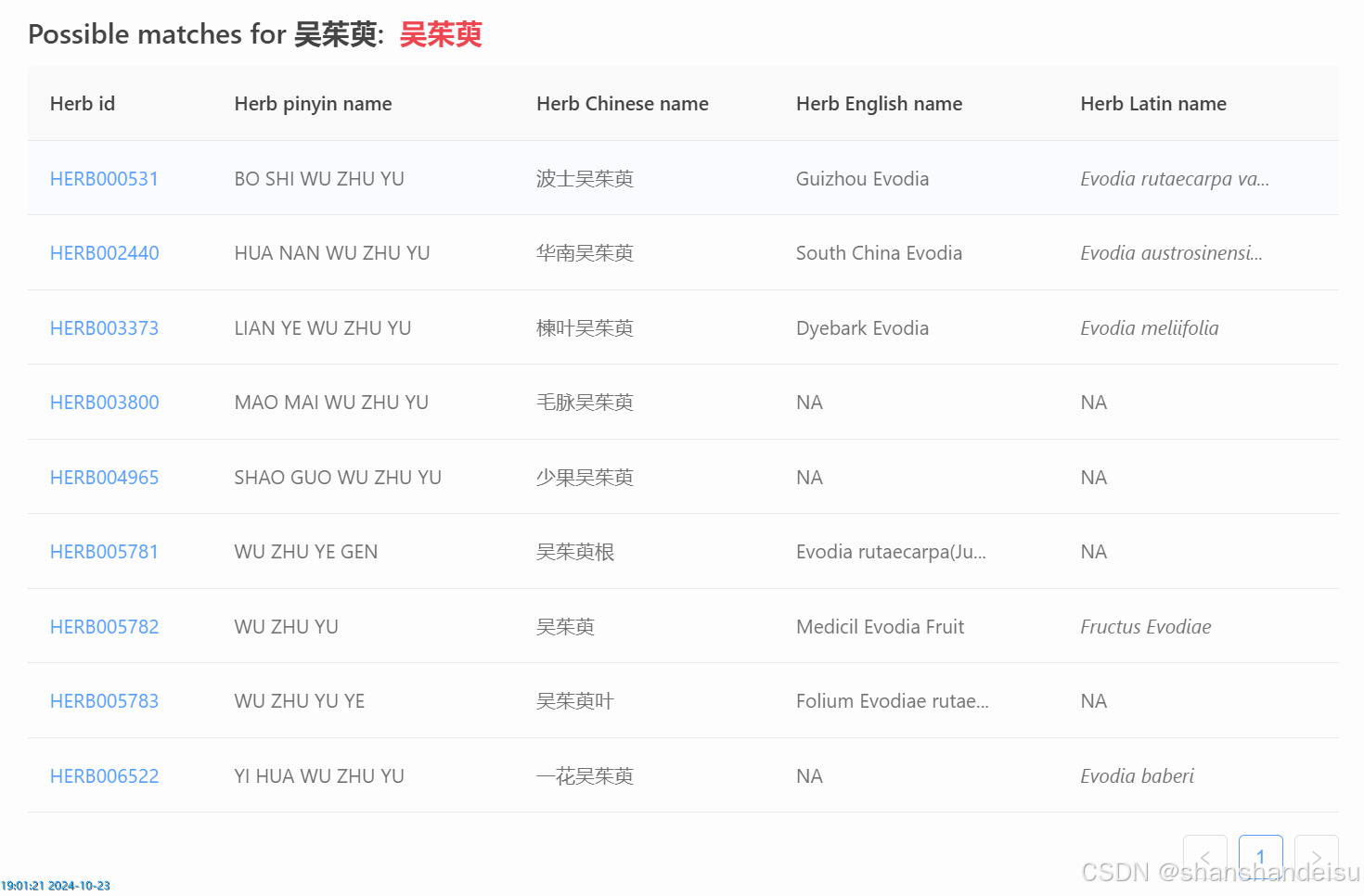Click English name NA in HERB003800 row
This screenshot has width=1364, height=896.
point(810,403)
